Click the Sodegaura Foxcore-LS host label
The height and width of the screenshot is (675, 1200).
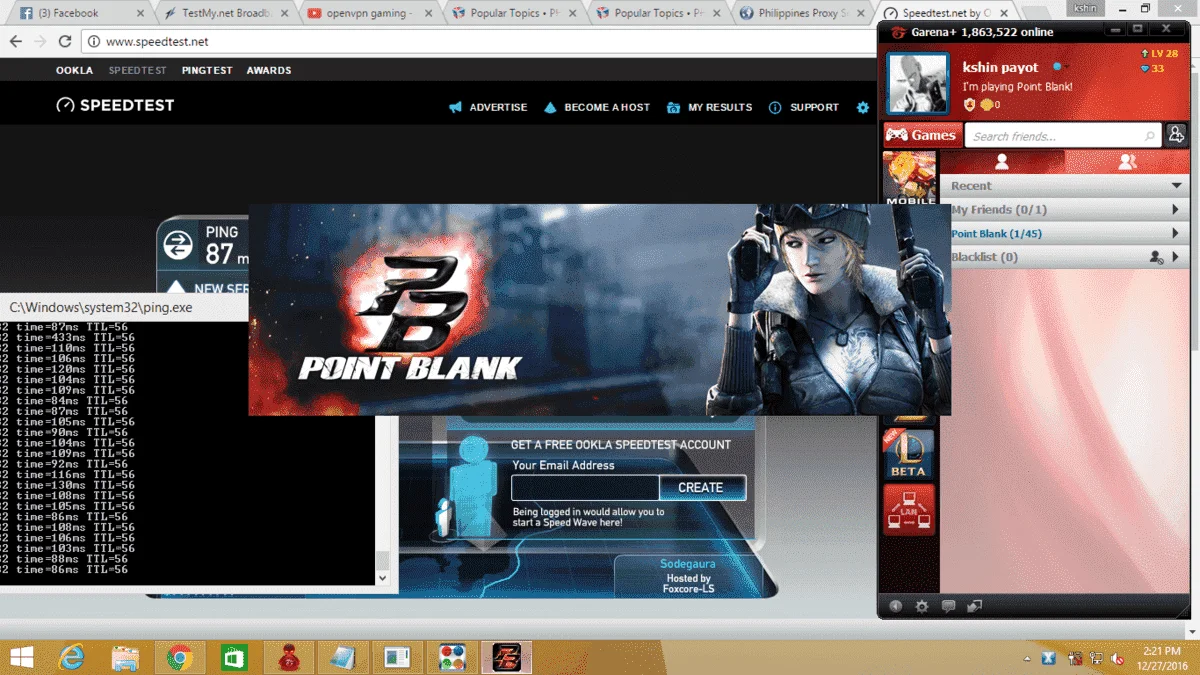688,577
